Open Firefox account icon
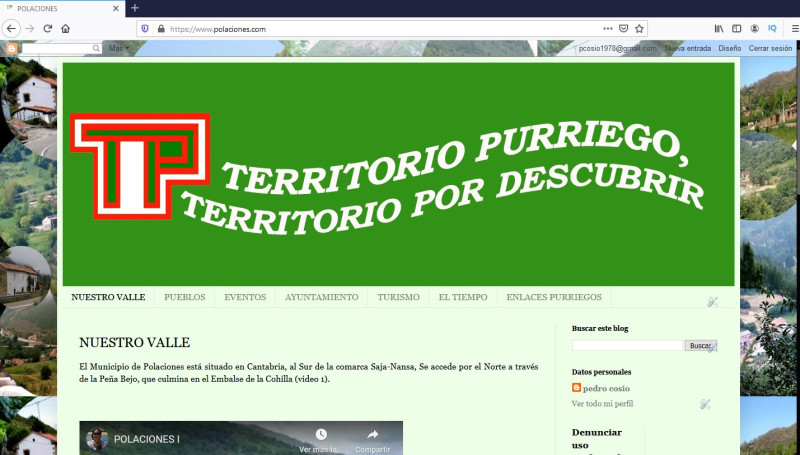The image size is (800, 455). click(x=755, y=29)
